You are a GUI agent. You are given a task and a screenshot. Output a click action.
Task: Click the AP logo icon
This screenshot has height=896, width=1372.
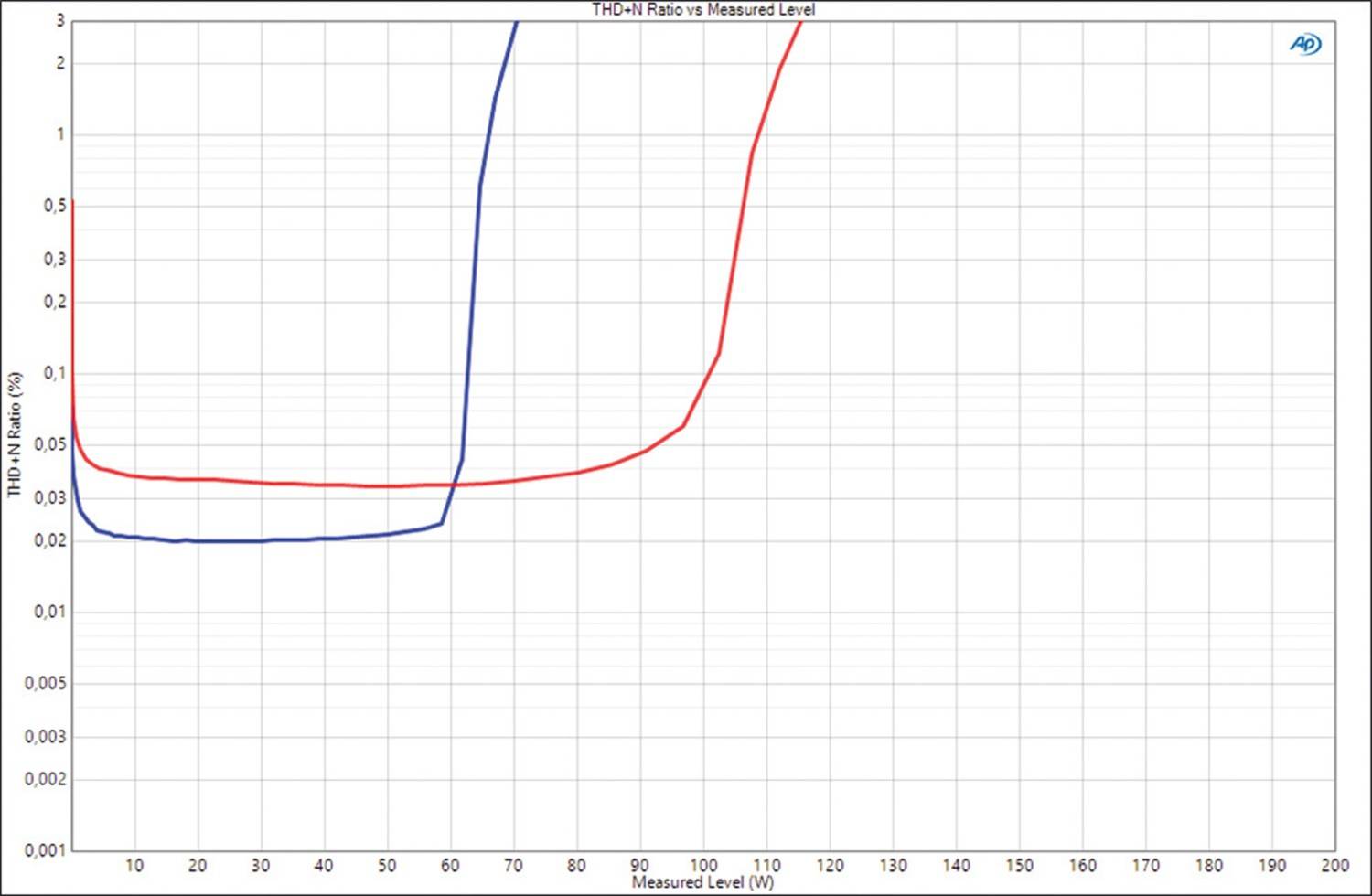coord(1305,44)
